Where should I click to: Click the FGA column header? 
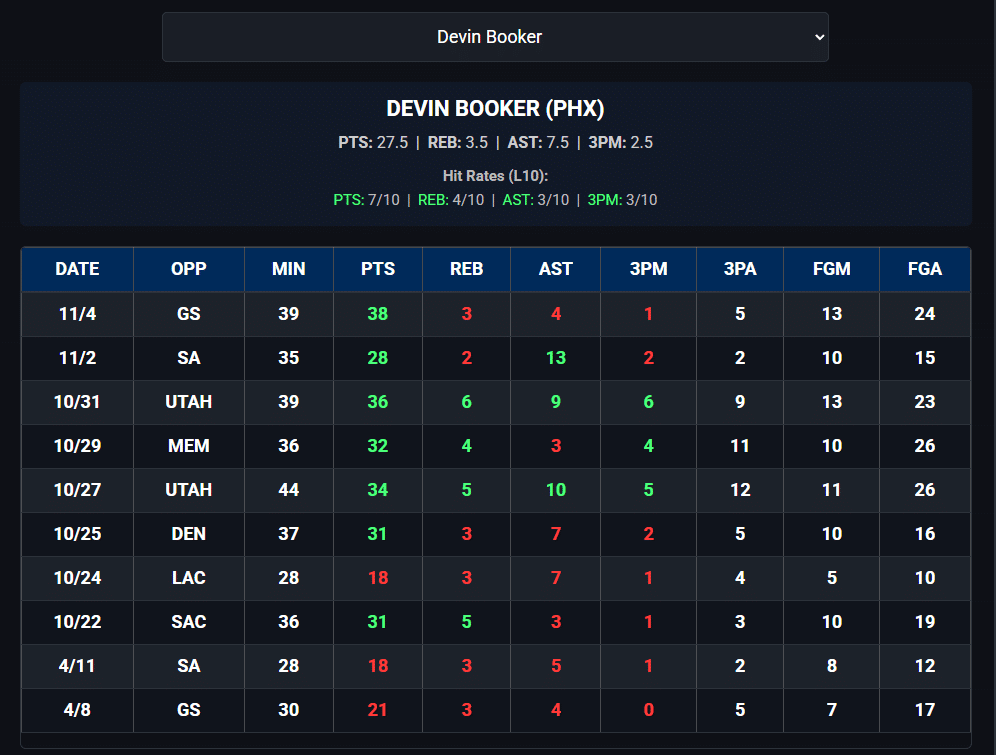click(925, 269)
